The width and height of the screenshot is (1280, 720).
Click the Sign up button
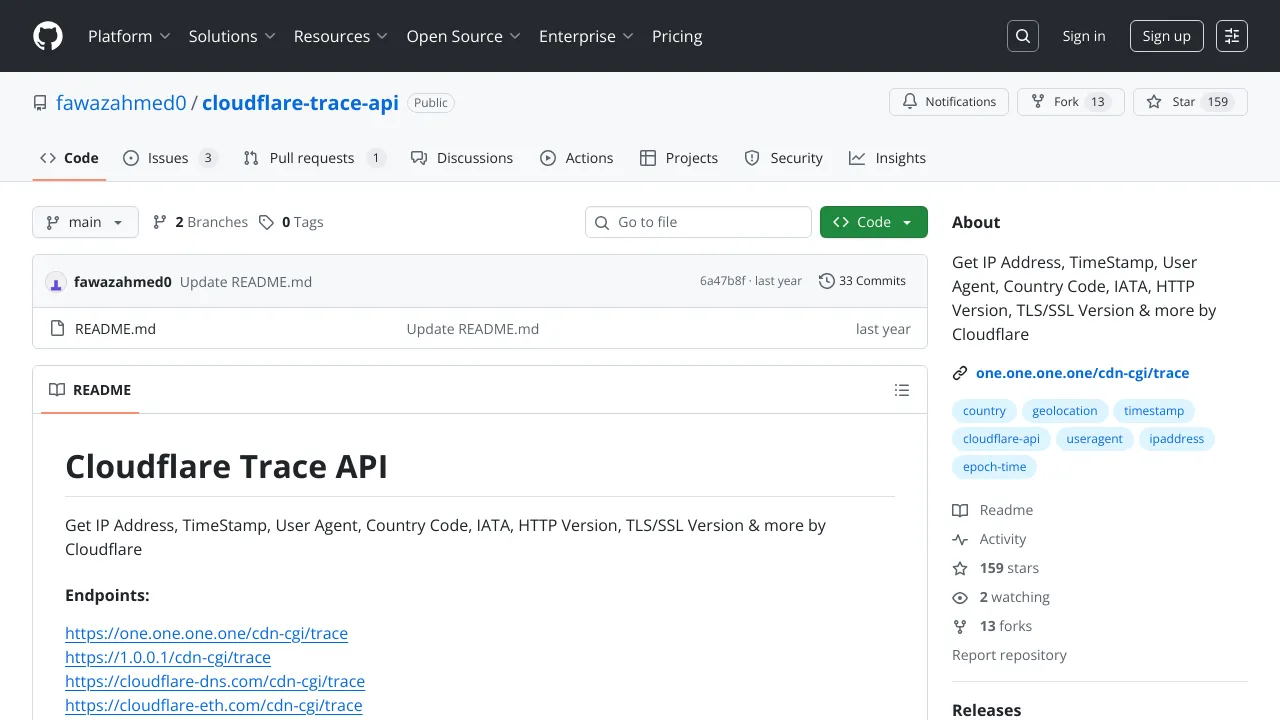click(1167, 36)
